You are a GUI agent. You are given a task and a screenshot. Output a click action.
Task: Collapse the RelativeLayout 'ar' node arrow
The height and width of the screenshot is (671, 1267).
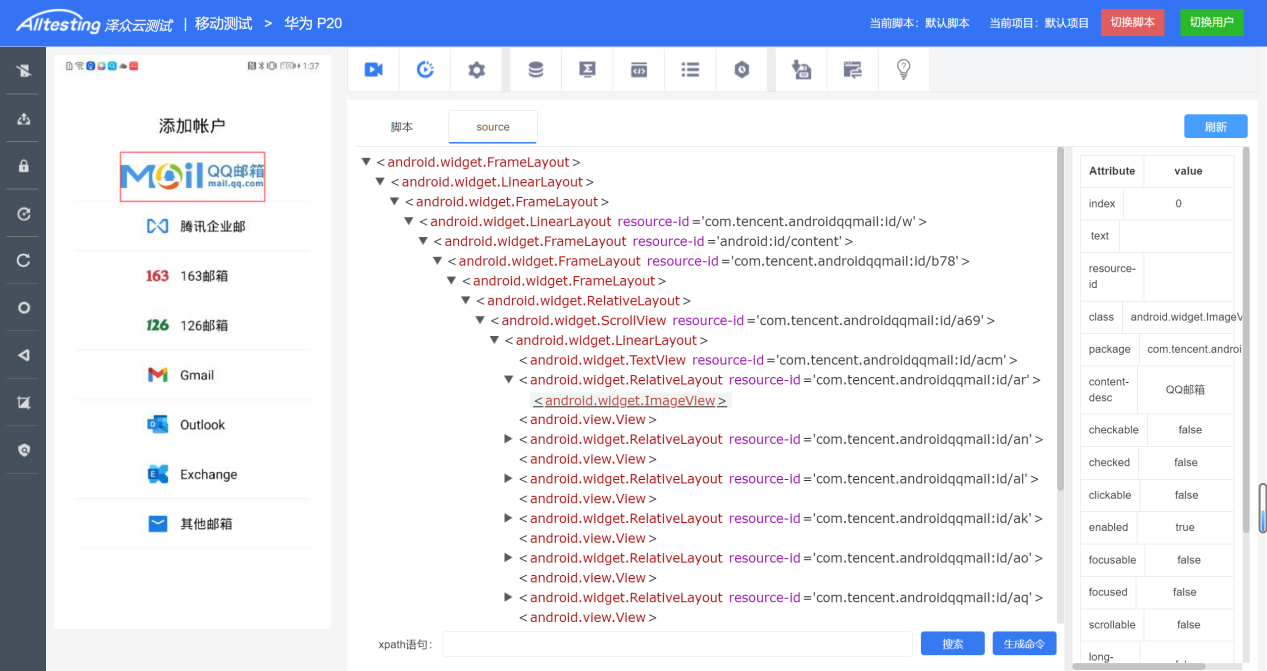(509, 380)
